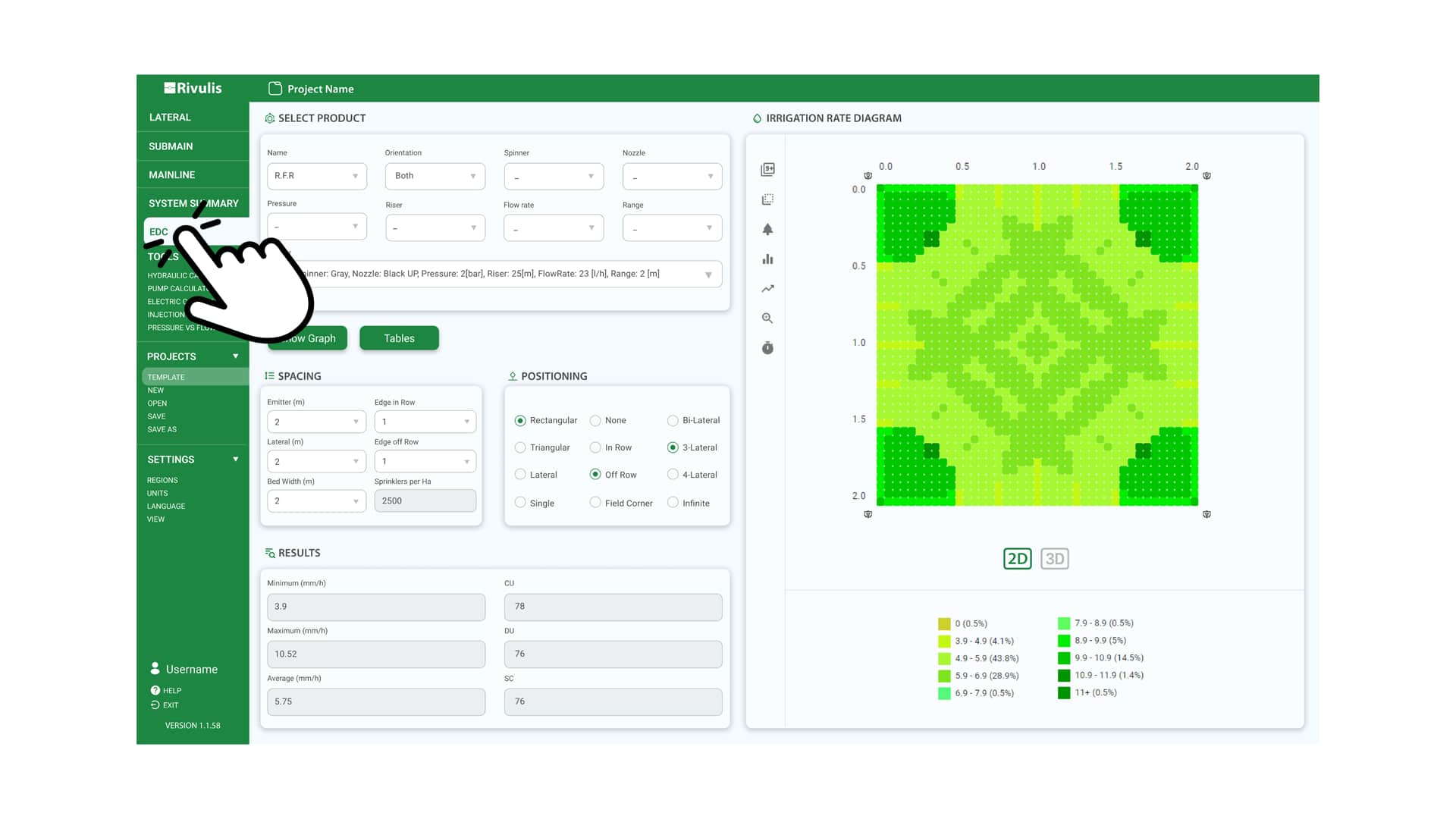
Task: Choose Field Corner positioning
Action: click(x=595, y=502)
